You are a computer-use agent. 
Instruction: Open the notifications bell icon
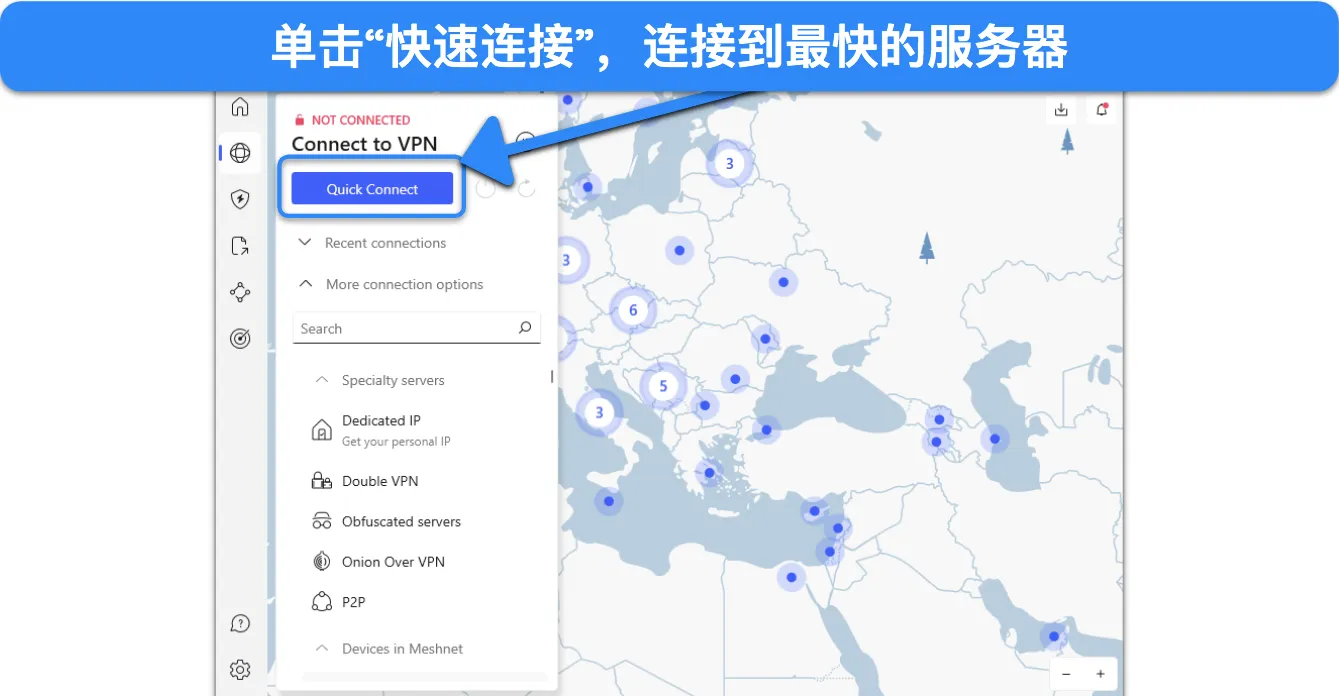pyautogui.click(x=1102, y=110)
